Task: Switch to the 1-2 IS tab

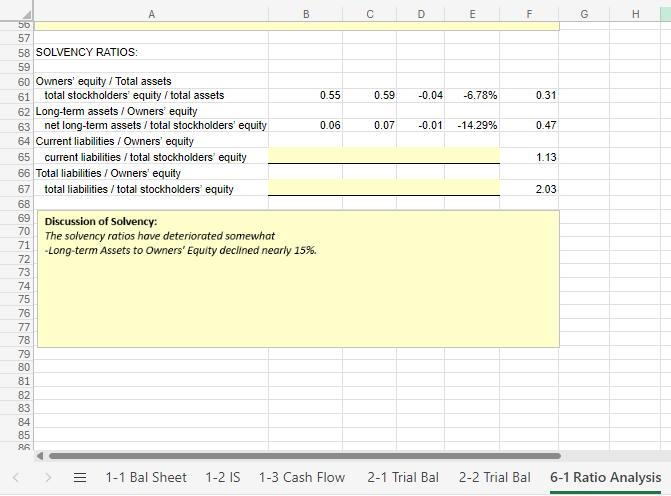Action: [223, 477]
